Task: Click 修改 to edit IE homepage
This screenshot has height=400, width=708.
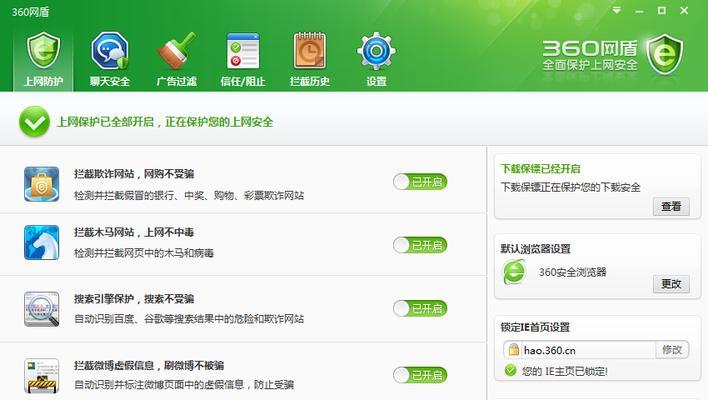Action: coord(672,349)
